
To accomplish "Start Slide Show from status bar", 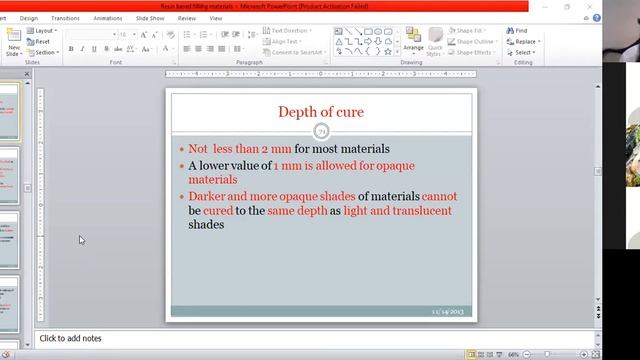I will click(x=499, y=355).
